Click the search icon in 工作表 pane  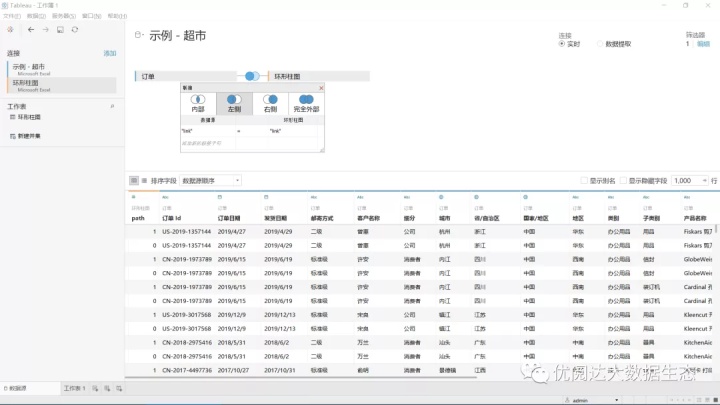(112, 106)
